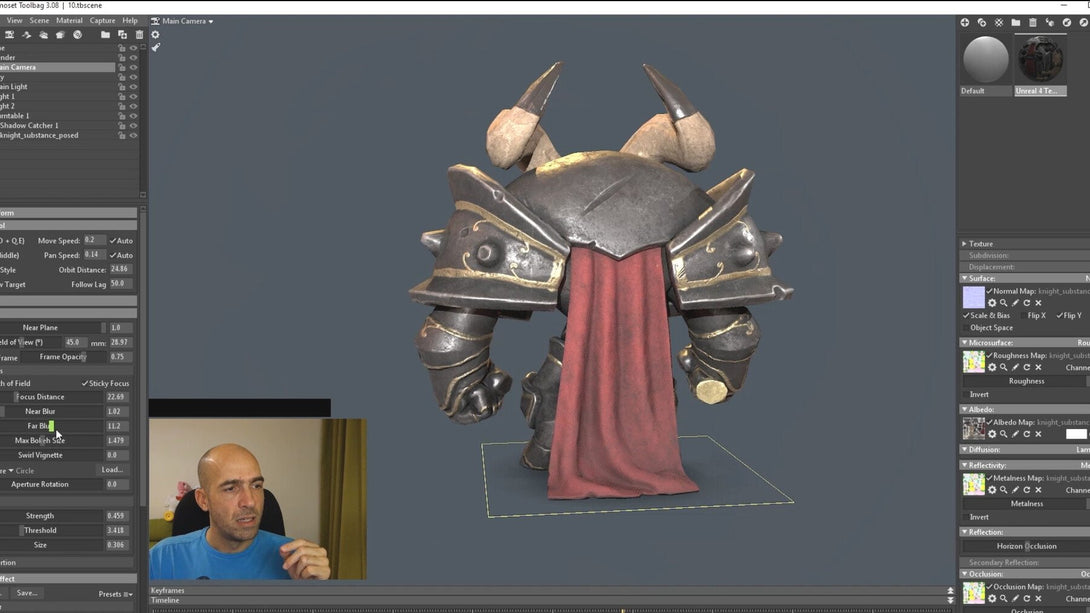Viewport: 1090px width, 613px height.
Task: Open the View menu
Action: point(15,21)
